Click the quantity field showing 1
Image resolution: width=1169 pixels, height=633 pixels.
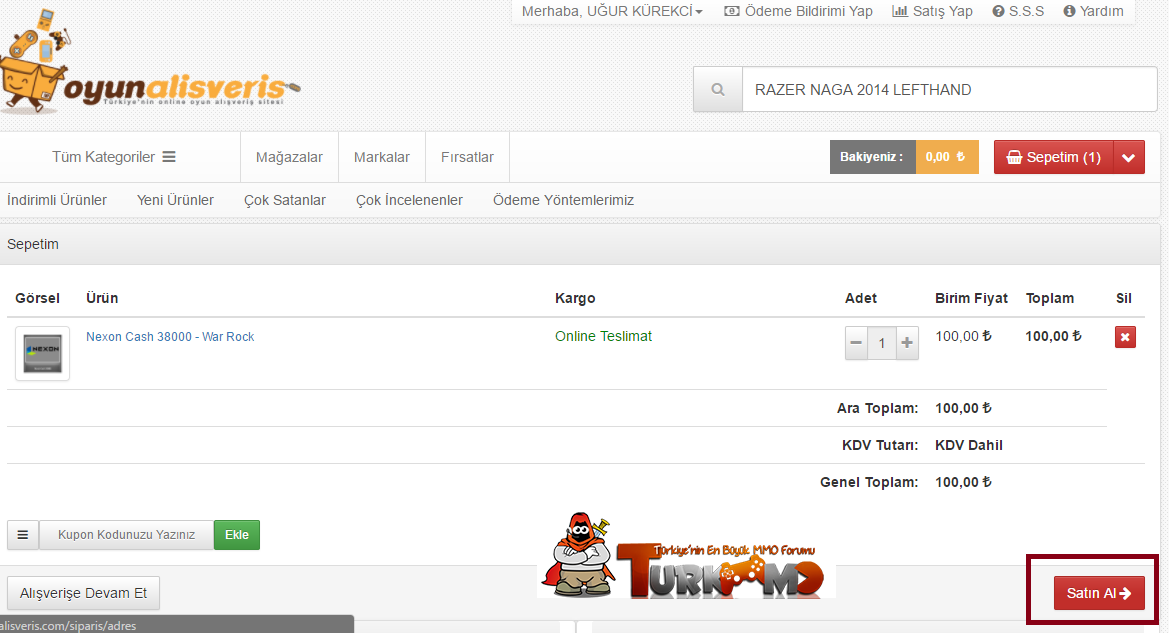881,343
